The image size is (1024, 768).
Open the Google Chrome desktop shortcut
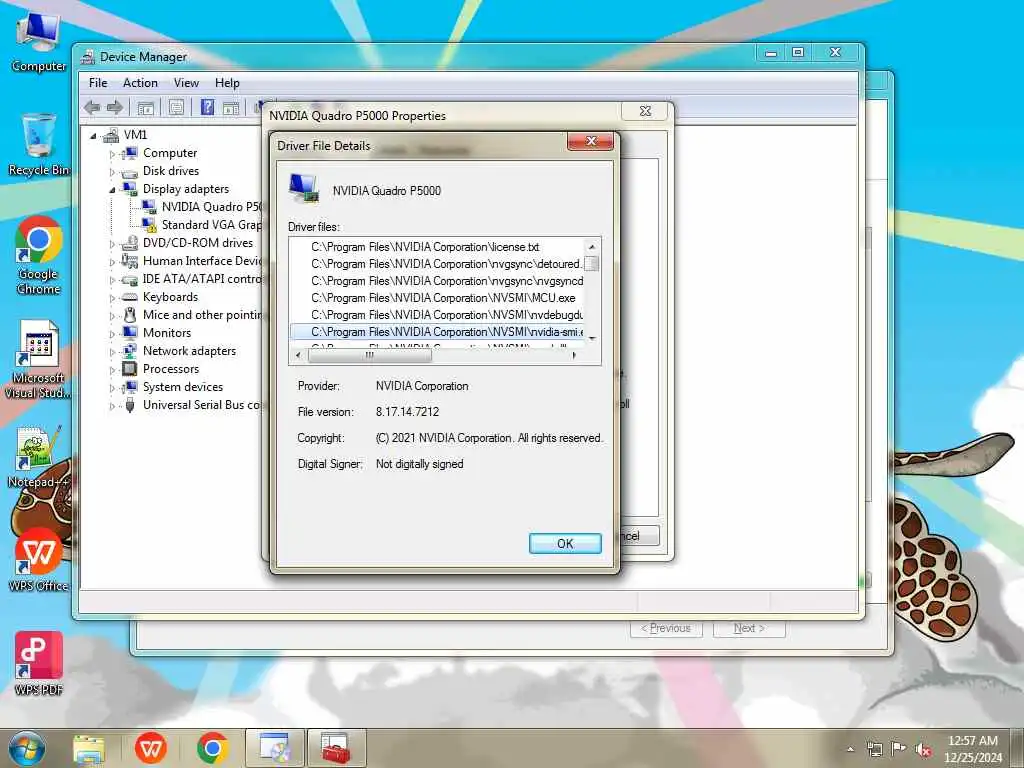point(39,255)
